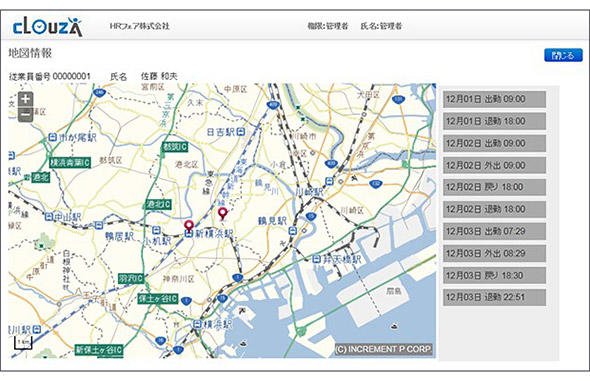Select the 12月01日 出勤 09:00 entry
This screenshot has width=590, height=381.
[x=494, y=99]
